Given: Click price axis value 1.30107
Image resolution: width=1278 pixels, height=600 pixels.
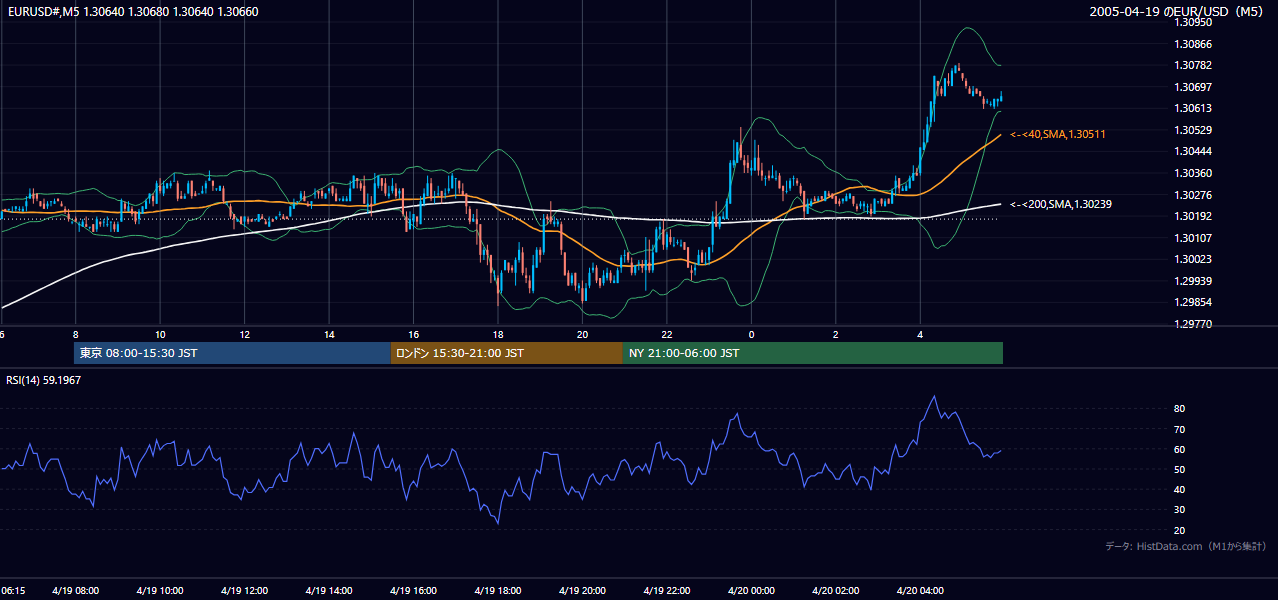Looking at the screenshot, I should coord(1194,238).
